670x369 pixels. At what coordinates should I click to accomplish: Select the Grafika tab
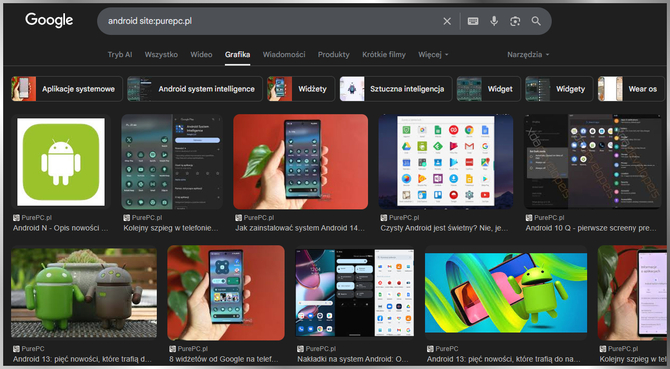coord(237,55)
